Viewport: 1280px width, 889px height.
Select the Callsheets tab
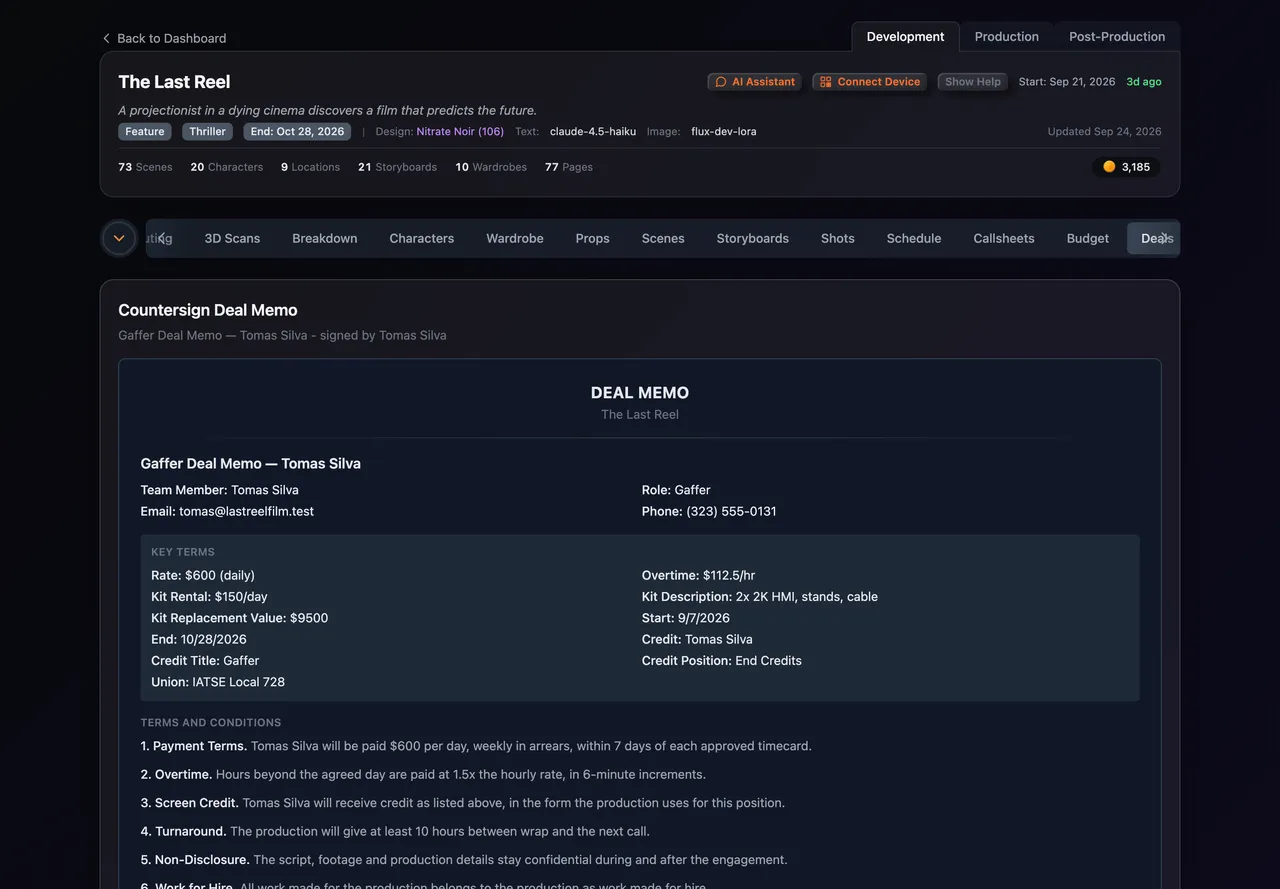[x=1004, y=238]
